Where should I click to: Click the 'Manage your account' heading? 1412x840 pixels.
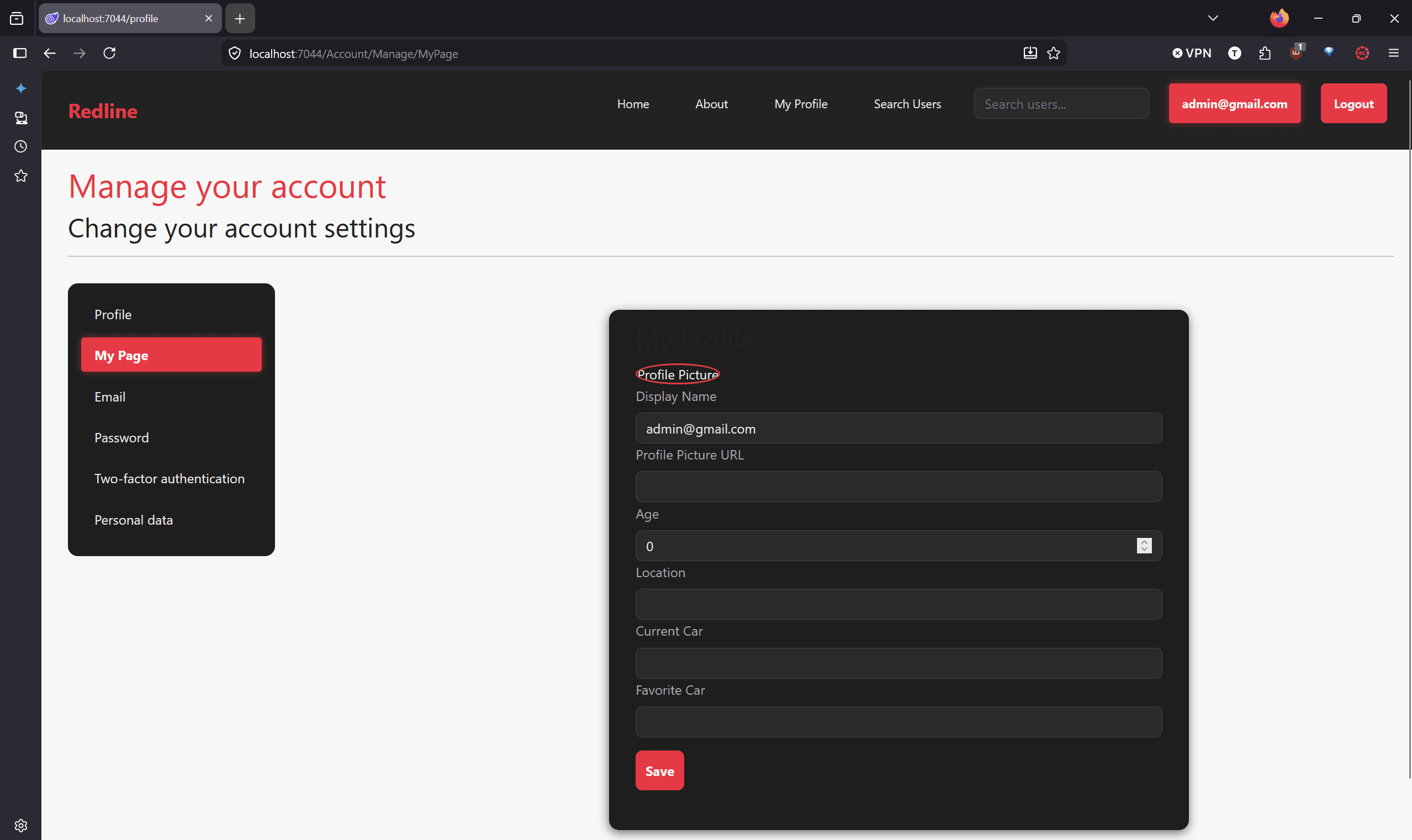227,186
